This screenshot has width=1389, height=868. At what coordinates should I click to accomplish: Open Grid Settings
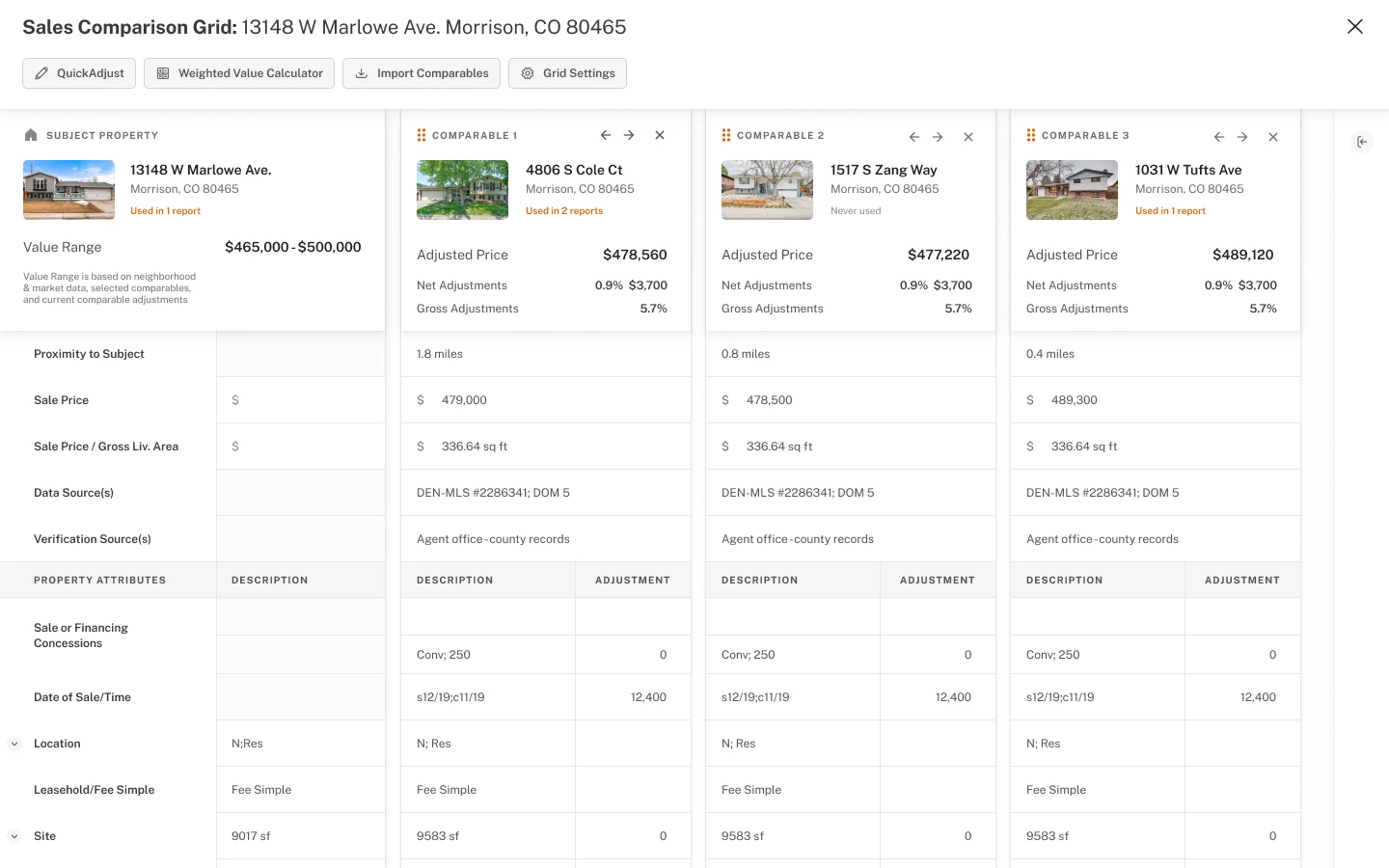click(x=567, y=73)
